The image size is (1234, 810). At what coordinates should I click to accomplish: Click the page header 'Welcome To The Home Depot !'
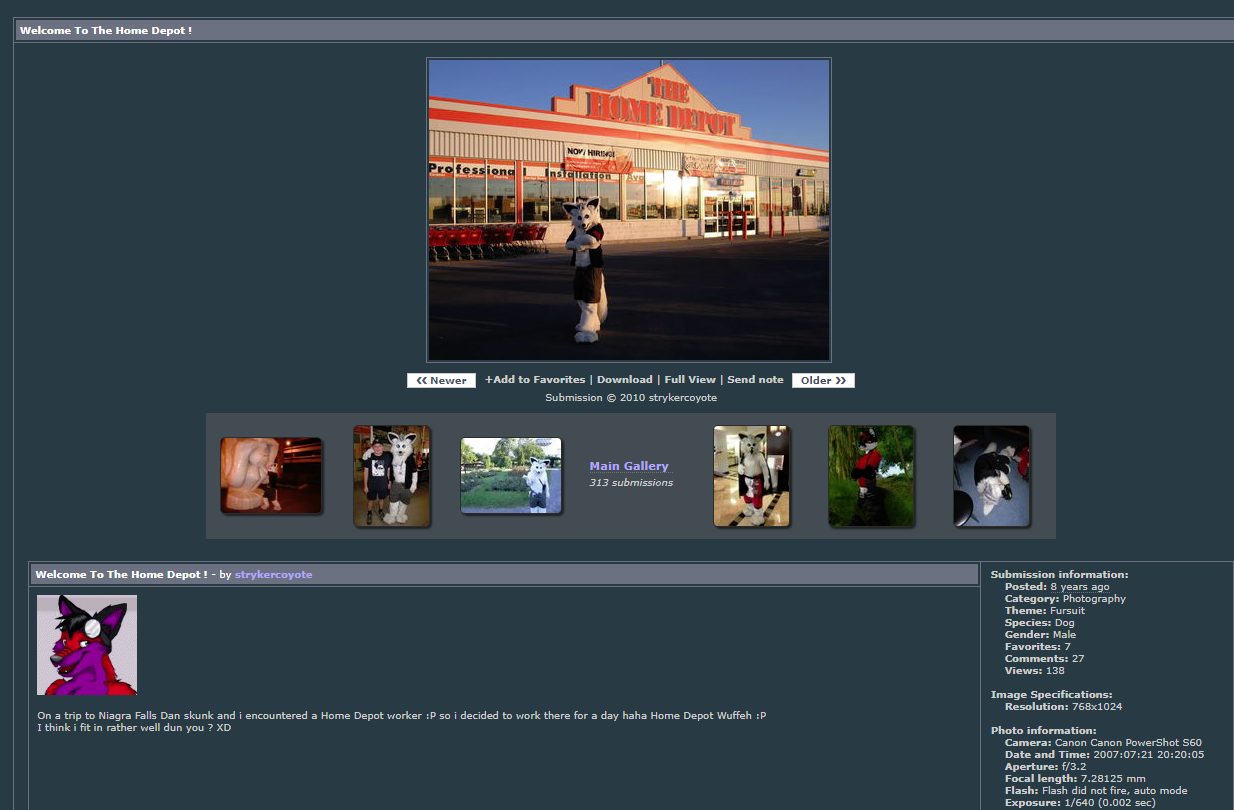[x=106, y=31]
